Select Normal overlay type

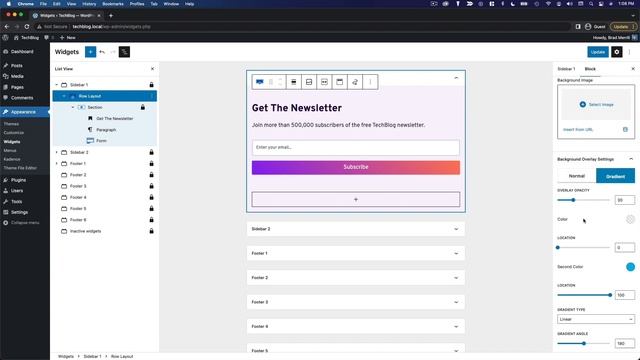[577, 176]
